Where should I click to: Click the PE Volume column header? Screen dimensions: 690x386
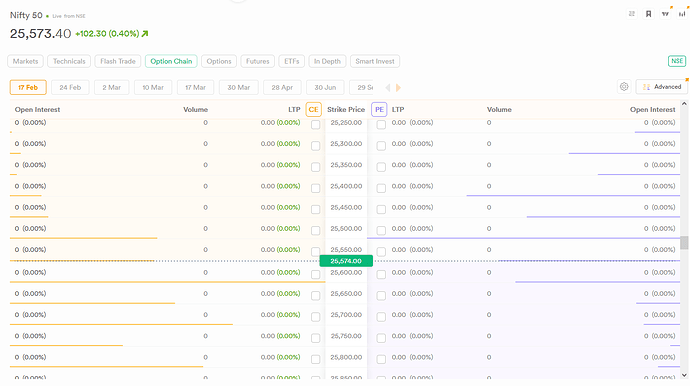499,110
